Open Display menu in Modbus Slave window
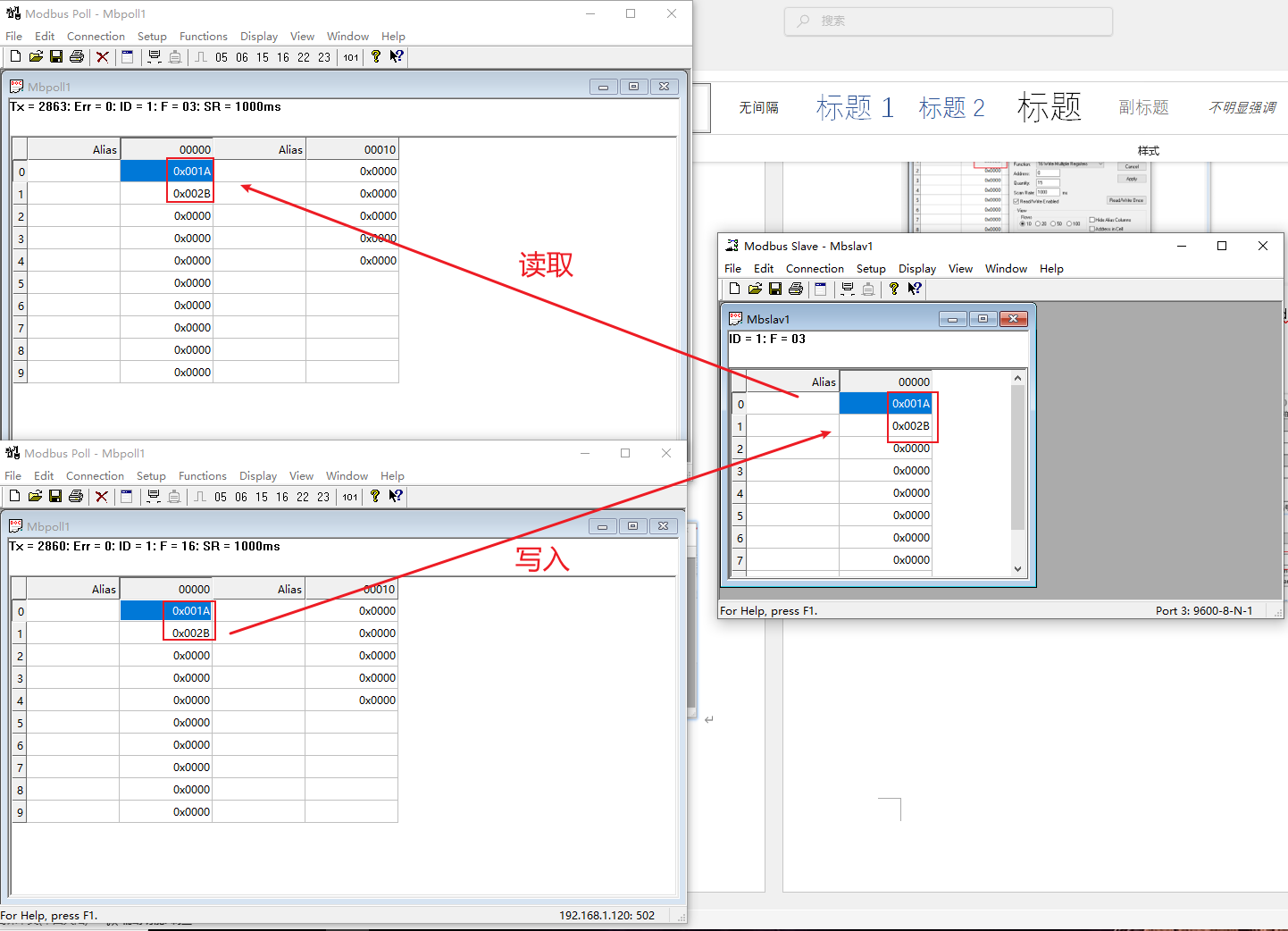 coord(917,268)
